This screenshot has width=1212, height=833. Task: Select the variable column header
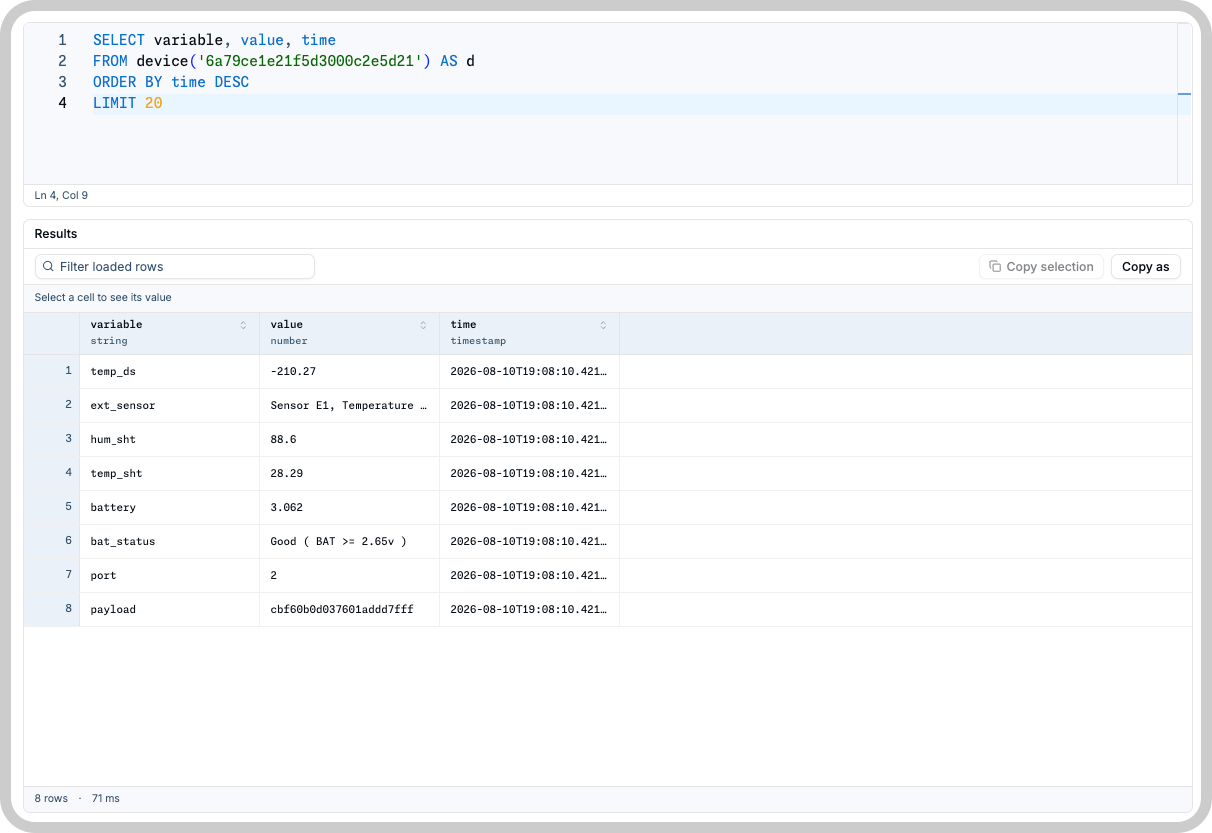pyautogui.click(x=170, y=333)
